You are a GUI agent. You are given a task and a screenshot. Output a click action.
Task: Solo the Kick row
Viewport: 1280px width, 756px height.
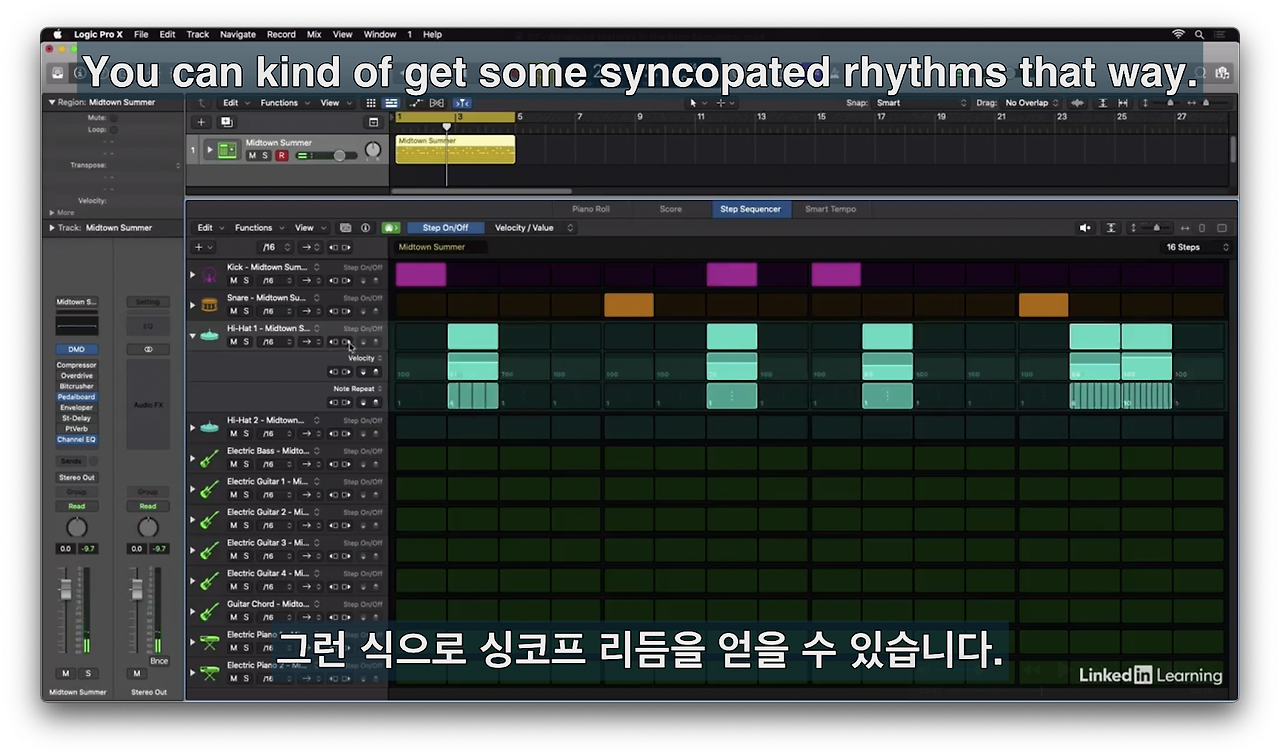(x=246, y=280)
